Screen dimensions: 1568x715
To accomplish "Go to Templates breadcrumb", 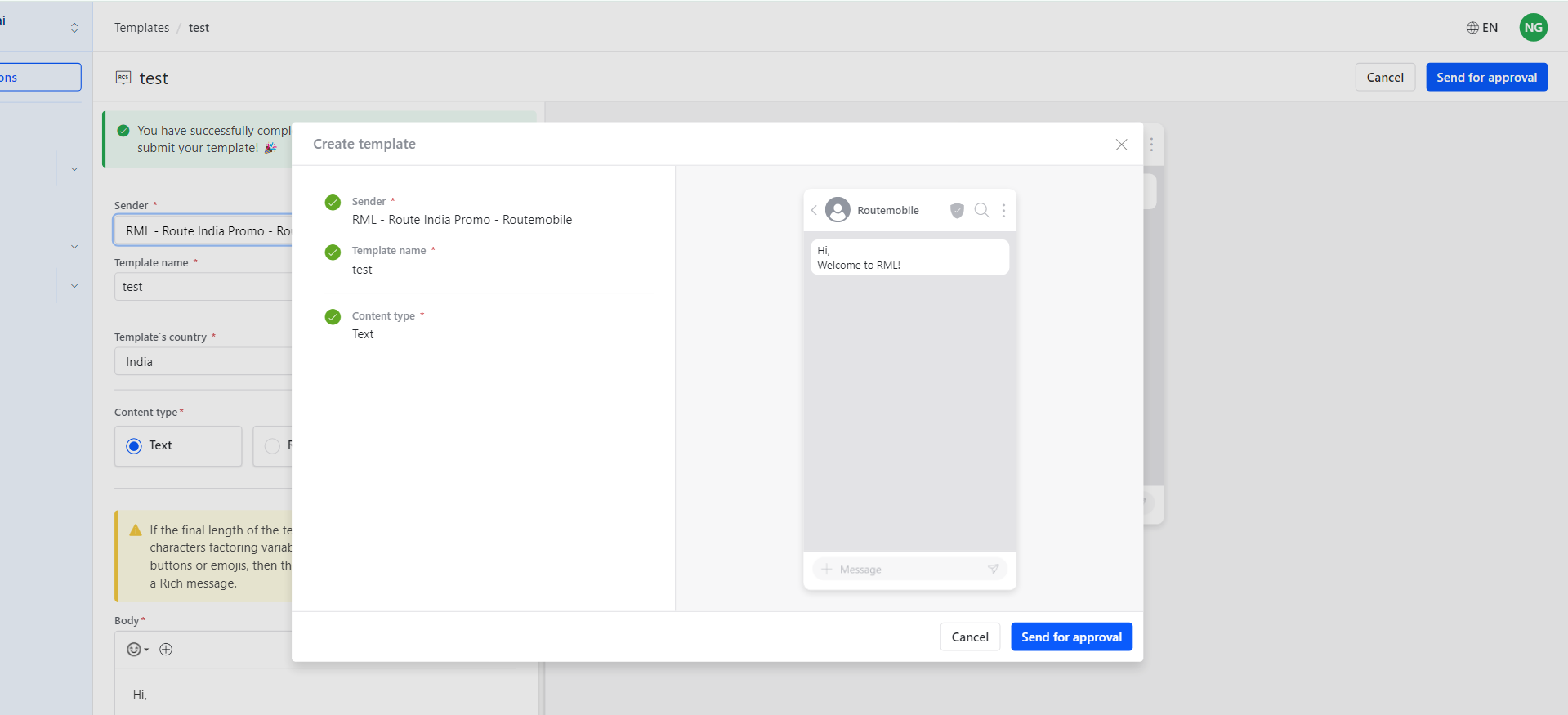I will click(x=141, y=27).
